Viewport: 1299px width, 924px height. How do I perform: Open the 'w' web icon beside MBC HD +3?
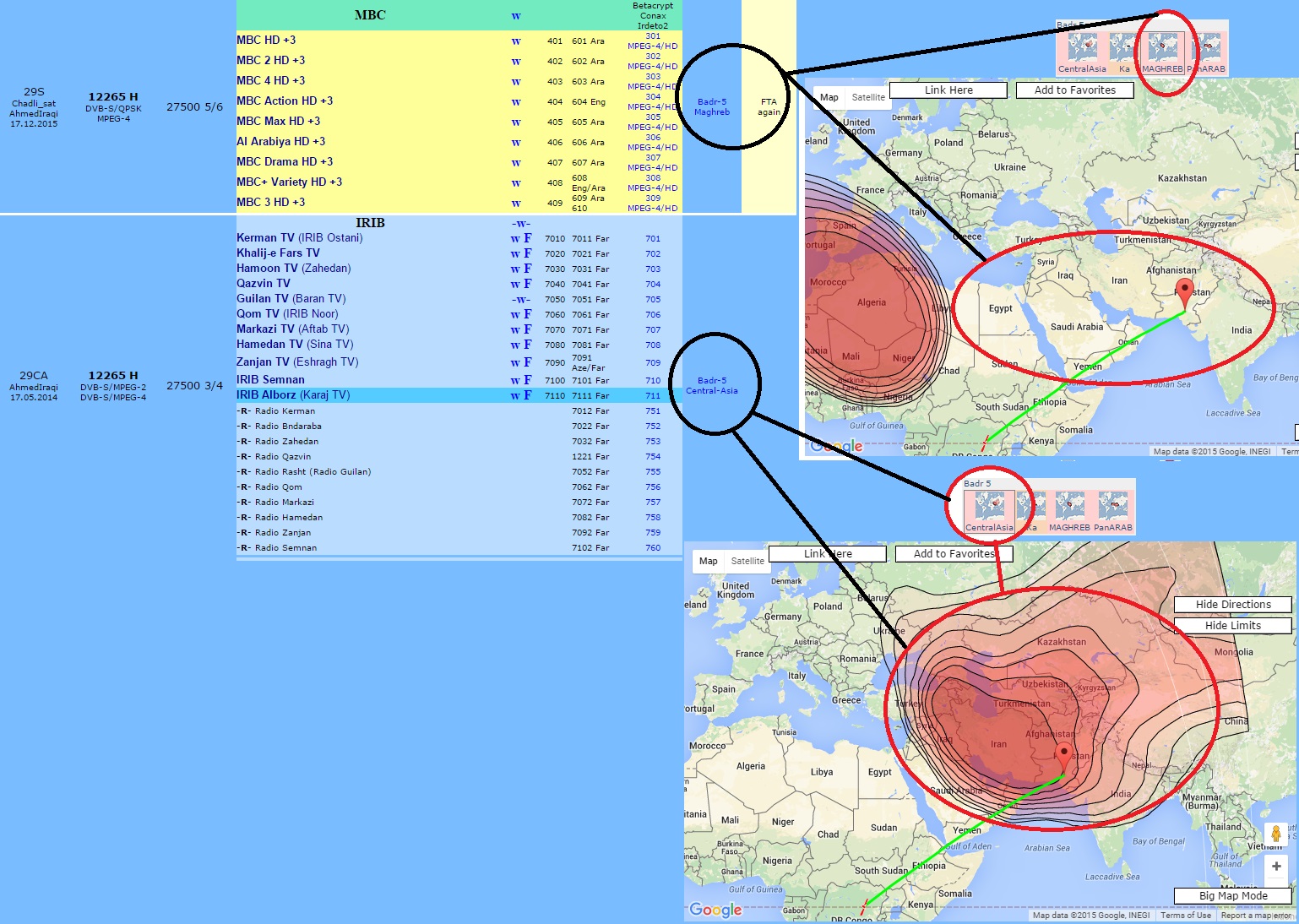(x=516, y=41)
